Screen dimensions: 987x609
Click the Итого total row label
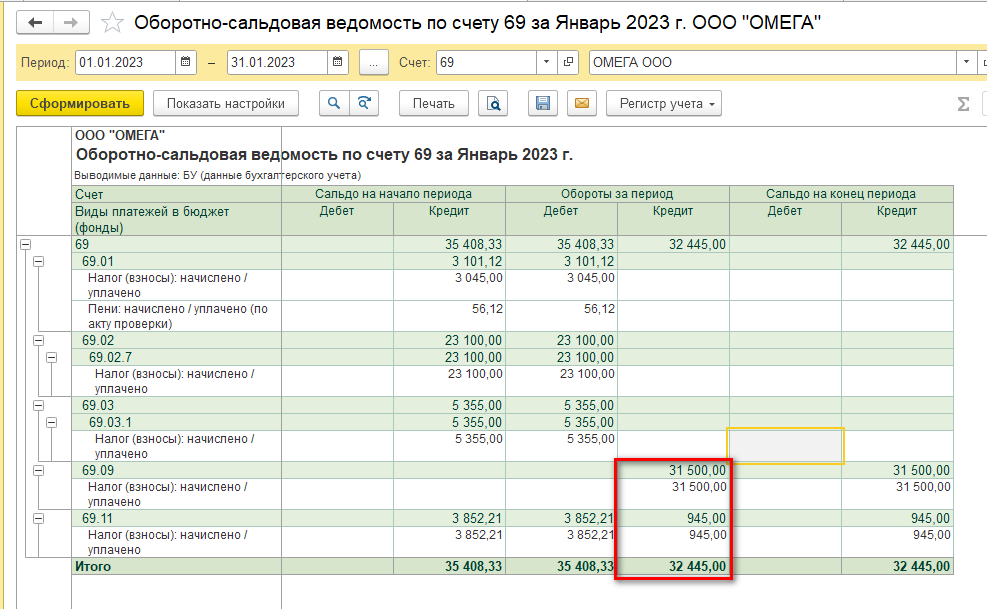(x=93, y=566)
